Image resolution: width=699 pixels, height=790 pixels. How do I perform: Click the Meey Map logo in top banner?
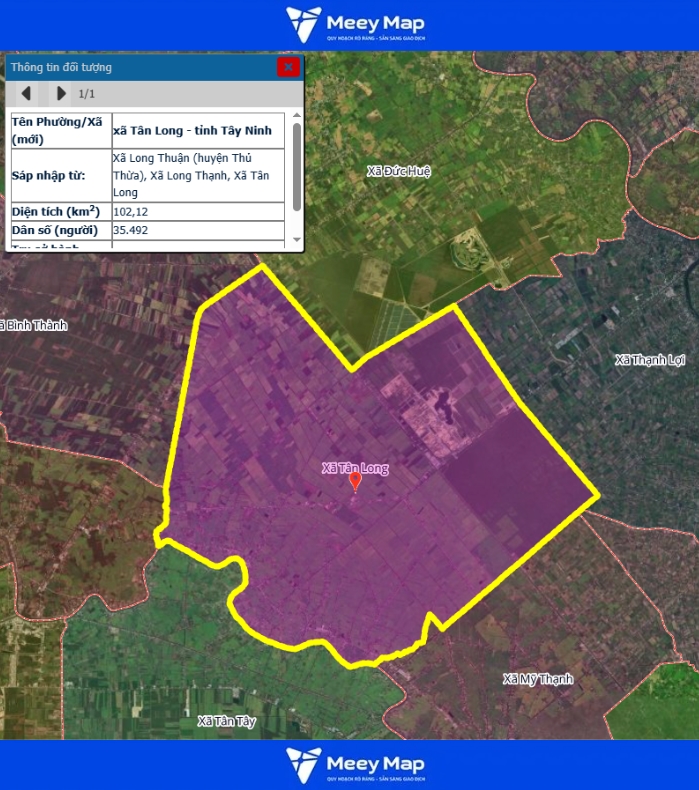tap(355, 25)
